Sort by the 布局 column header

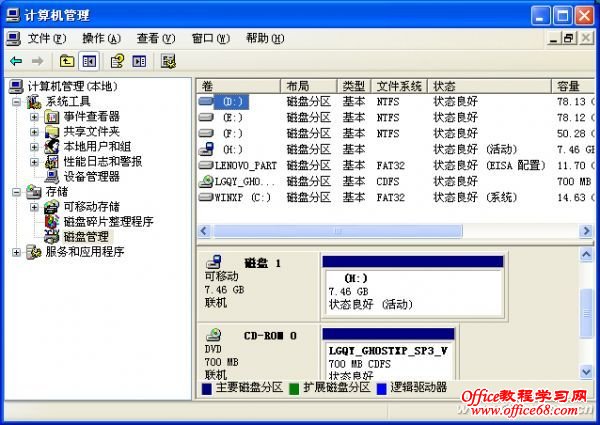(309, 86)
